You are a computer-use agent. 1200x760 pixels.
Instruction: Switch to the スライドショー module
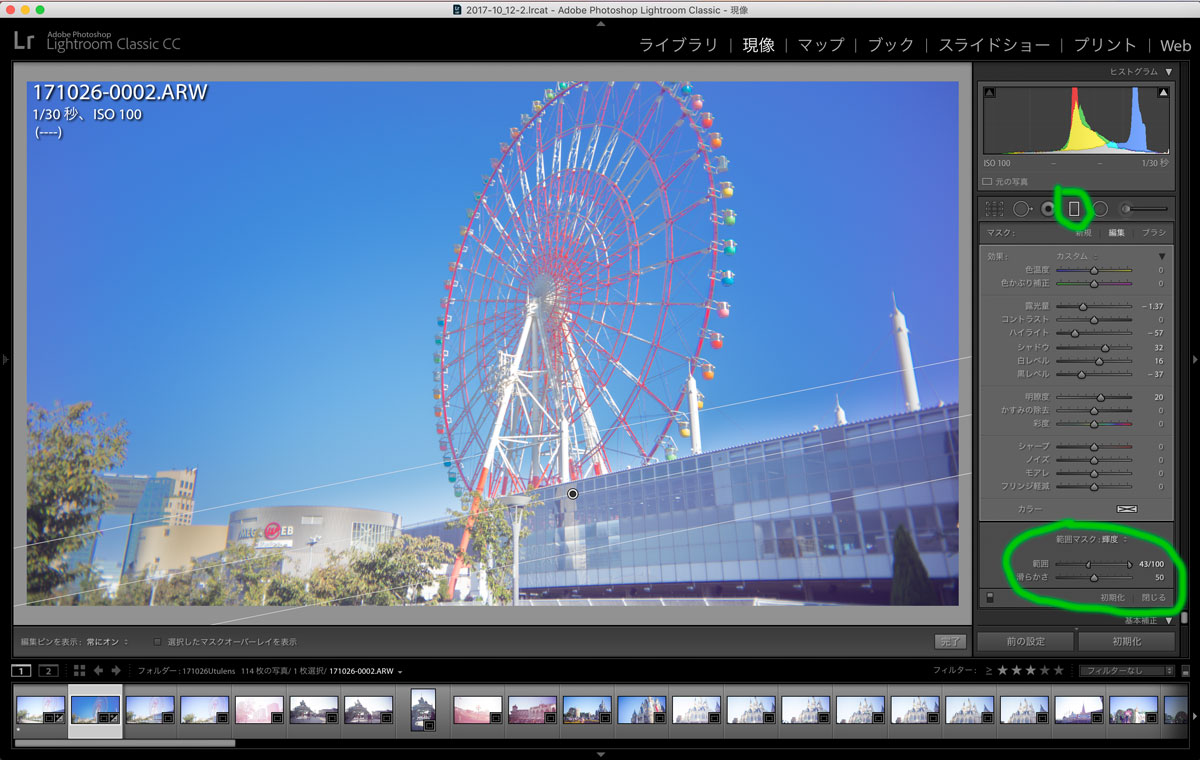point(994,45)
